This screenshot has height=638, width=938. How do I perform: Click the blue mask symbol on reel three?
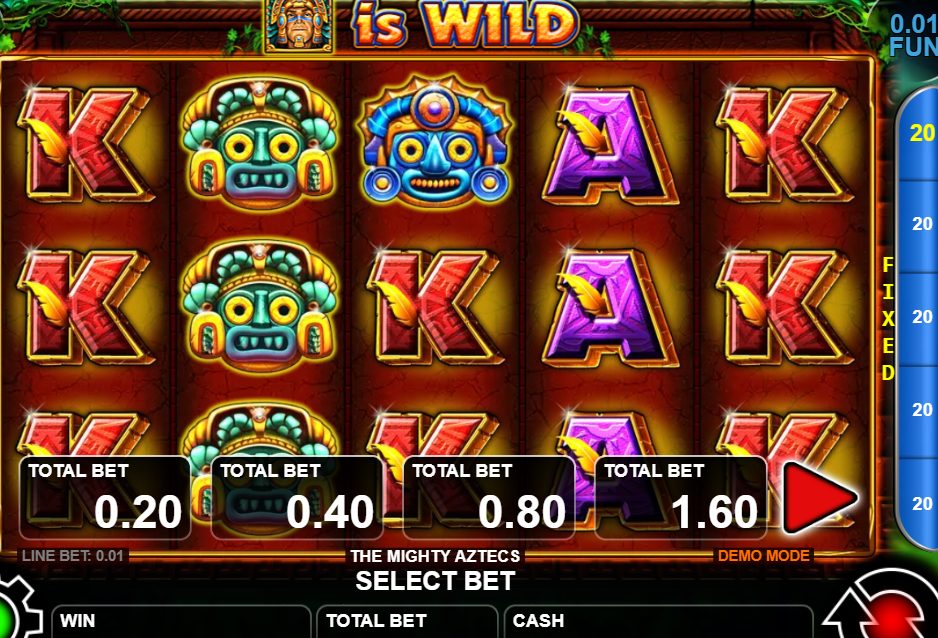pyautogui.click(x=435, y=141)
